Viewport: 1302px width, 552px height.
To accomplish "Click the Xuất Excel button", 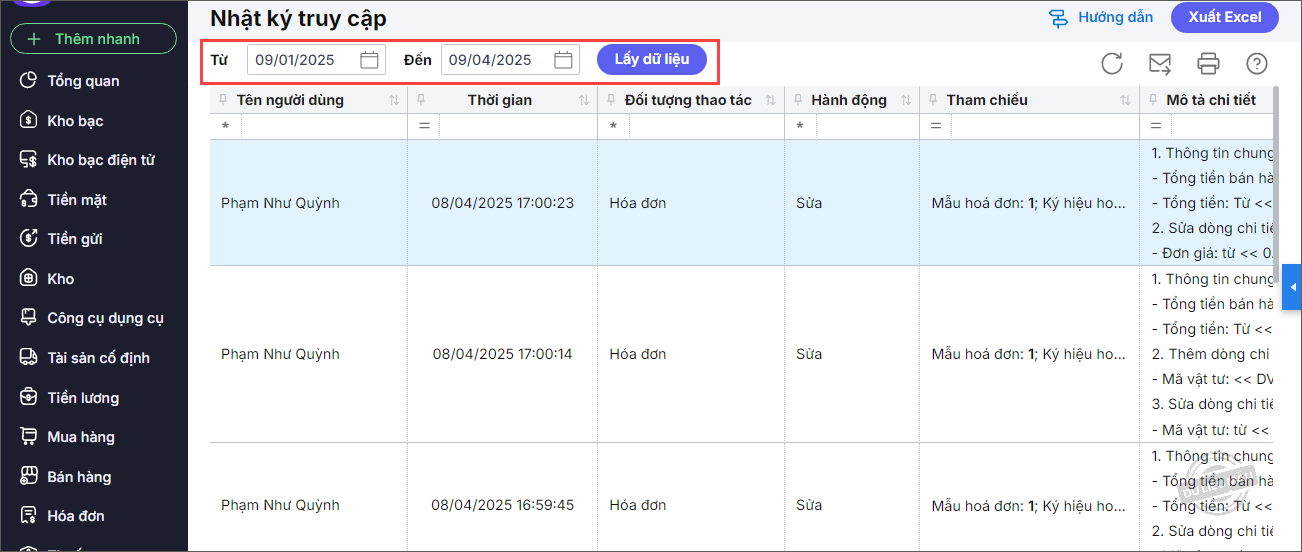I will click(1225, 17).
